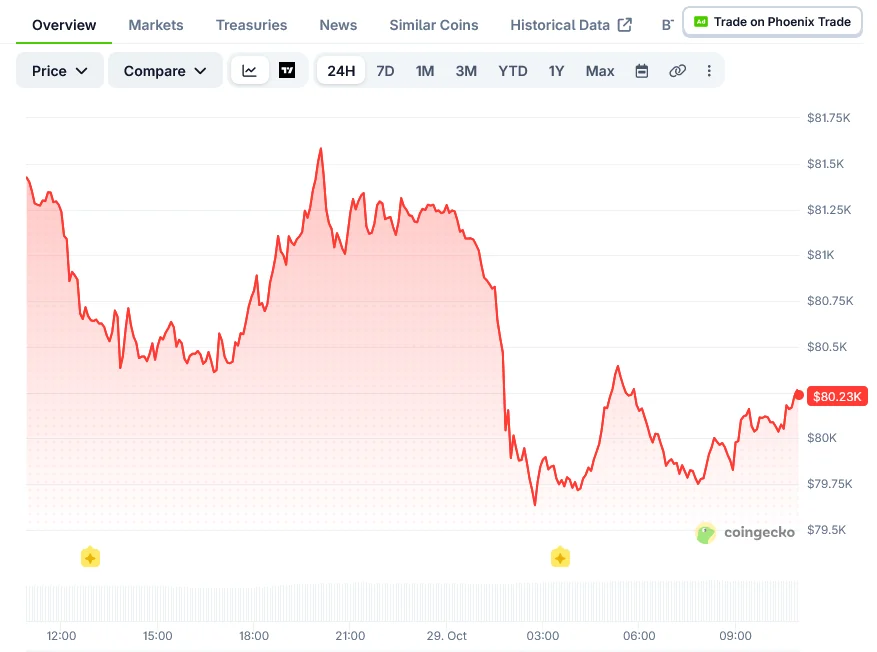This screenshot has height=652, width=877.
Task: Copy chart link icon
Action: (x=677, y=71)
